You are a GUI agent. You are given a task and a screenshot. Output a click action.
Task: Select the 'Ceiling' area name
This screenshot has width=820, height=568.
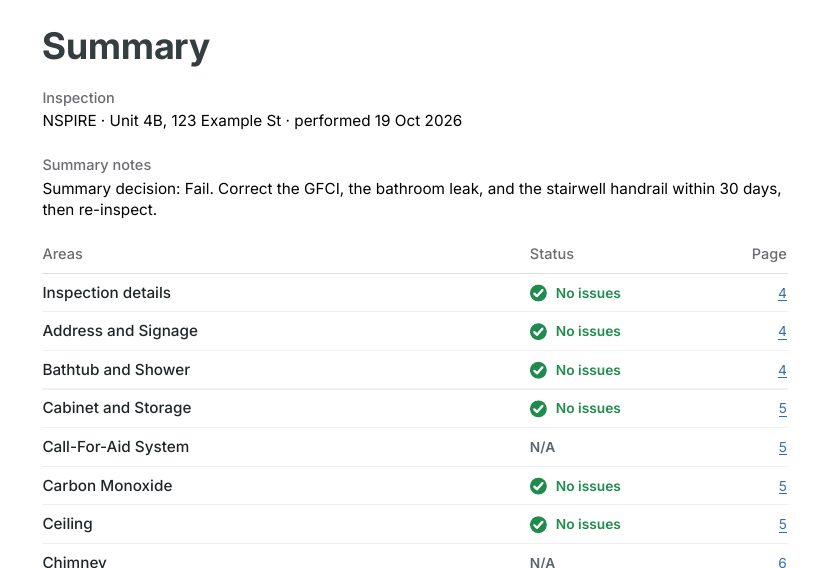67,524
